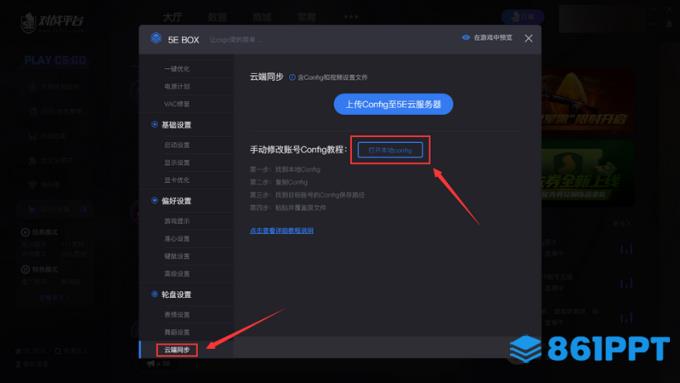
Task: Click the 基础设置 section icon
Action: [154, 124]
